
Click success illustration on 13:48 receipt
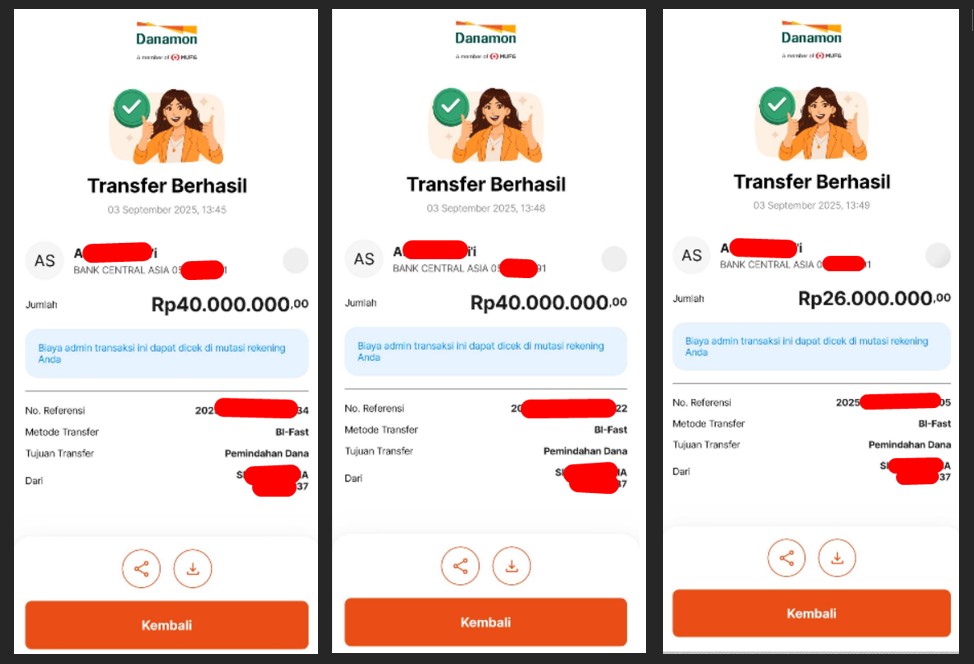coord(486,125)
